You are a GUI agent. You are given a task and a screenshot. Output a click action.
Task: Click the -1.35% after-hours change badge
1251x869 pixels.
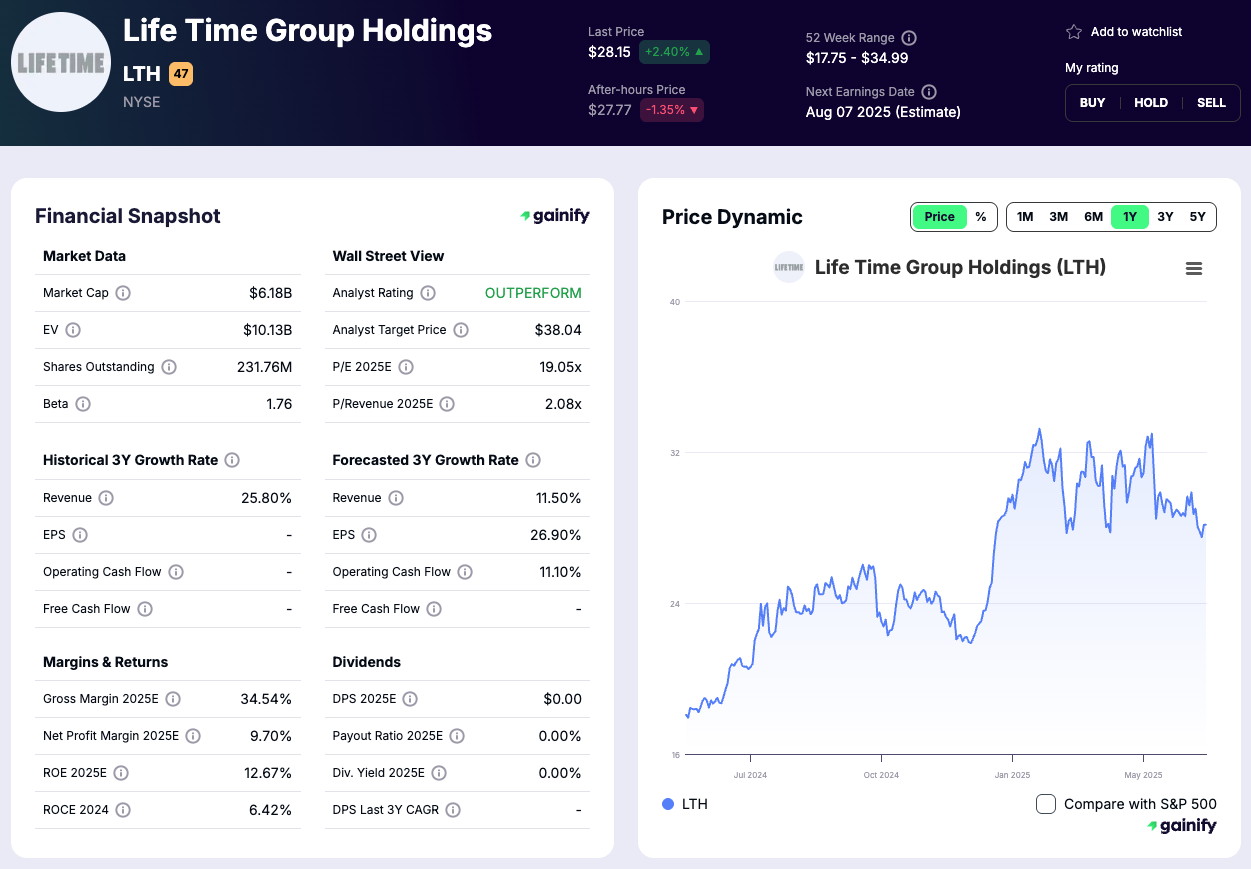[x=671, y=110]
